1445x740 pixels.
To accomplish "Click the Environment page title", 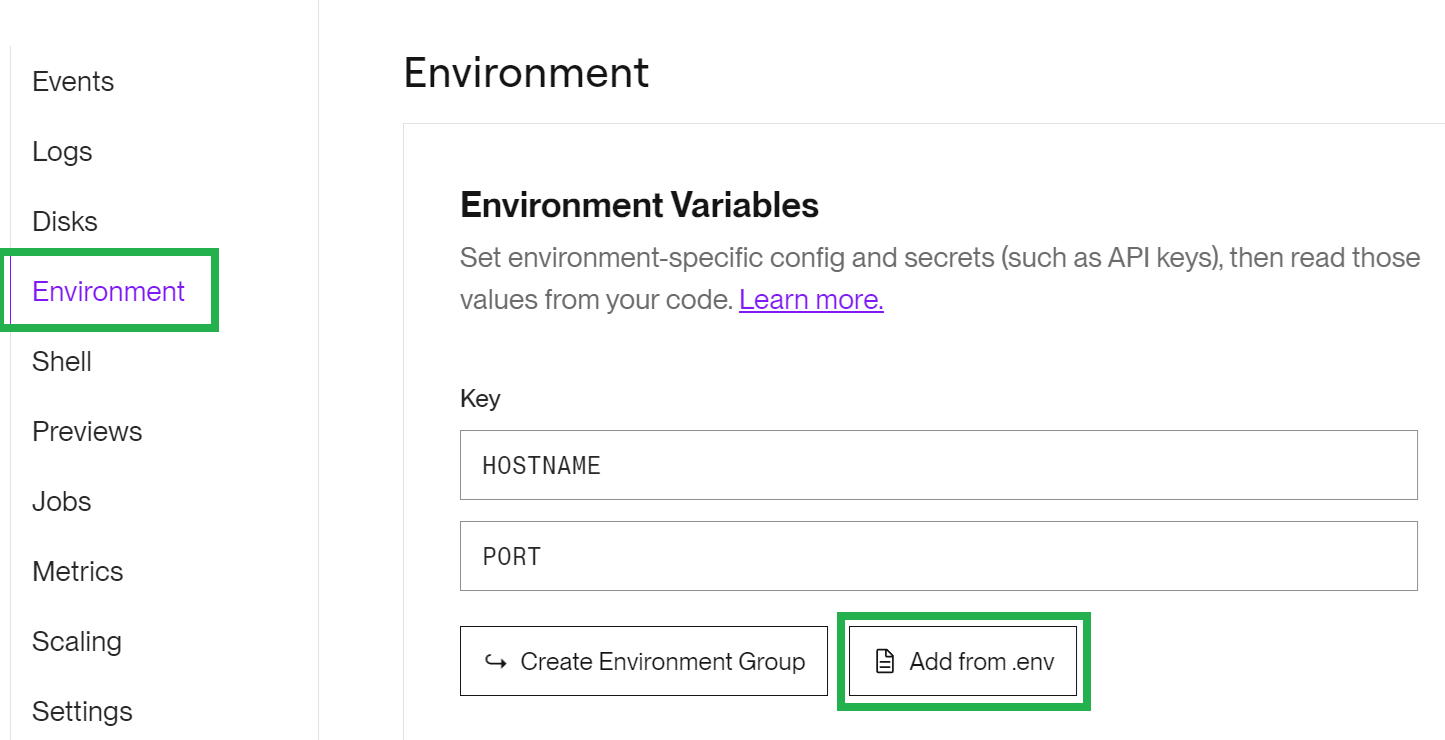I will click(x=526, y=73).
